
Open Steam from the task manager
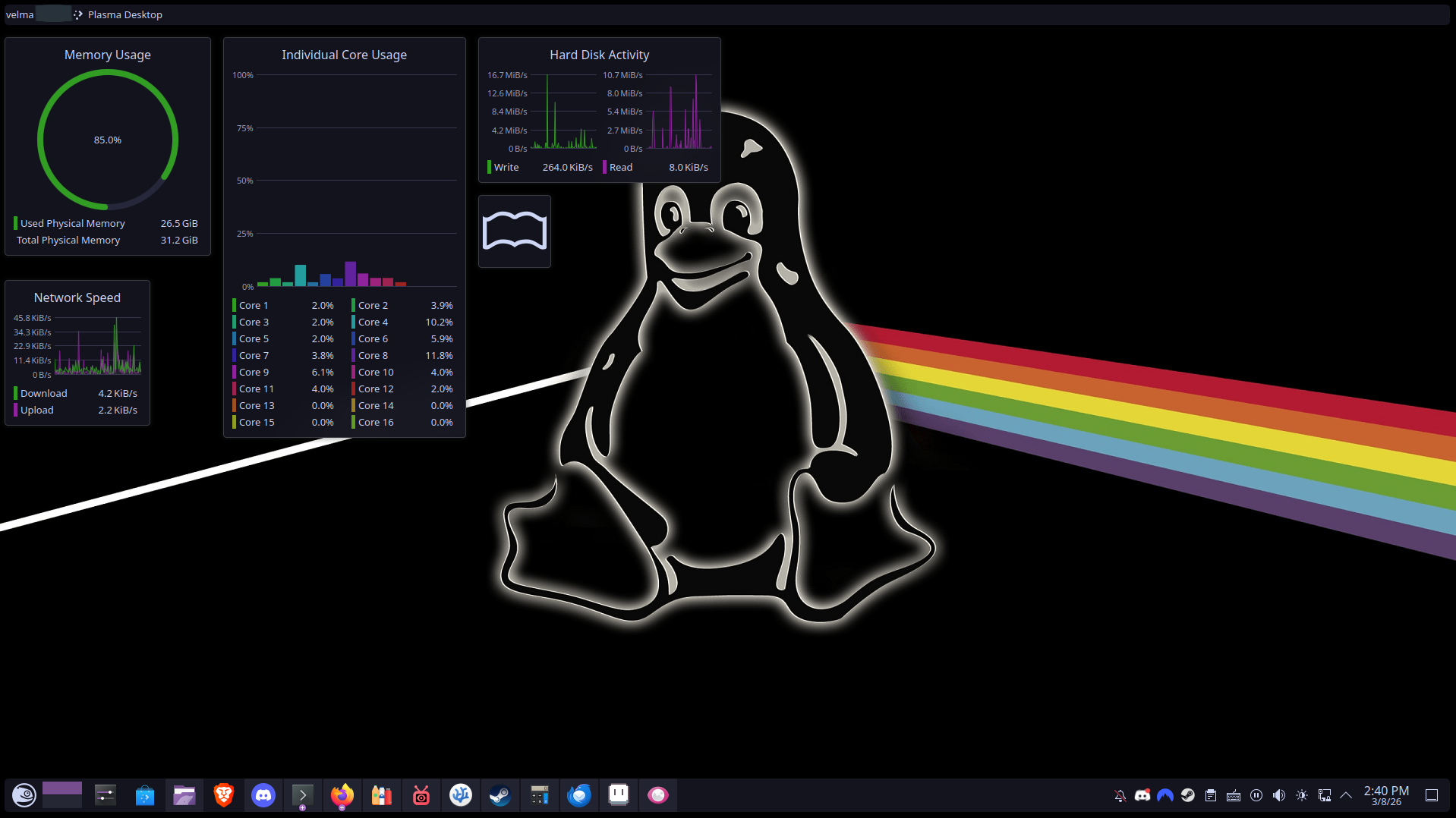(x=500, y=795)
